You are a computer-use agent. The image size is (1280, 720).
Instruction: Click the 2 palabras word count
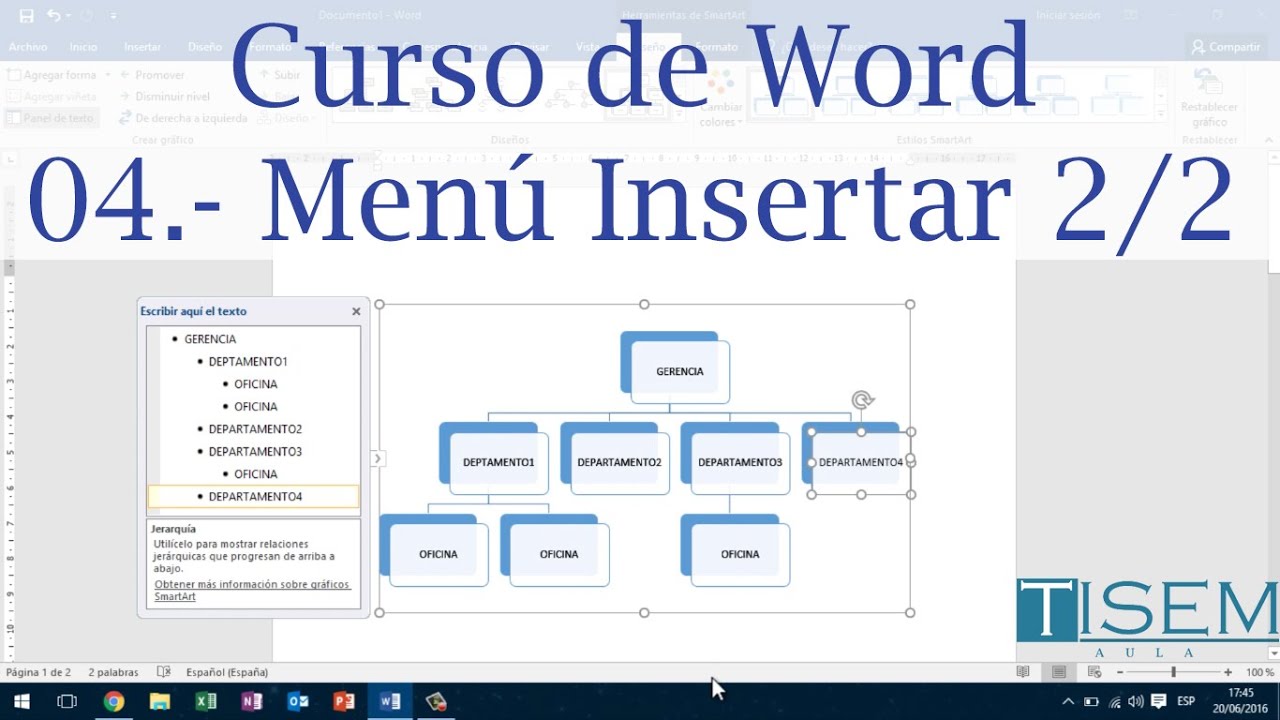[113, 672]
